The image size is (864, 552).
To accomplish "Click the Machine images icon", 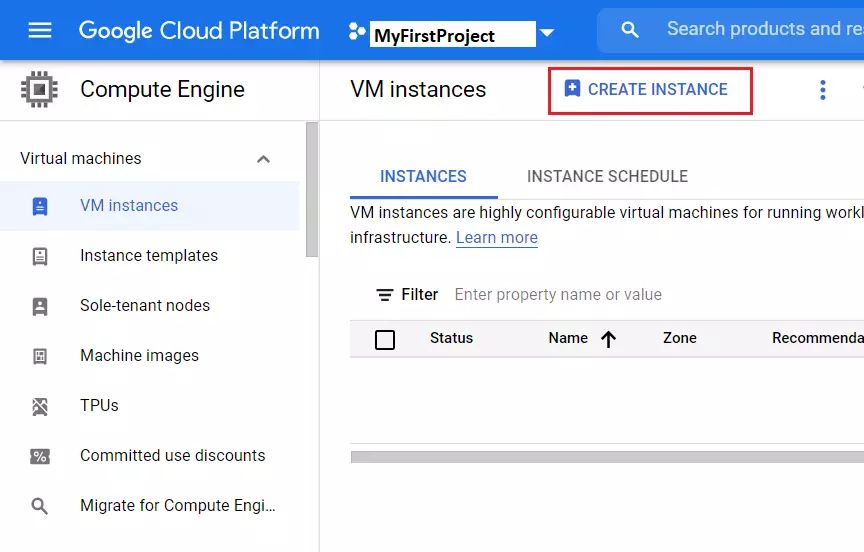I will [40, 356].
